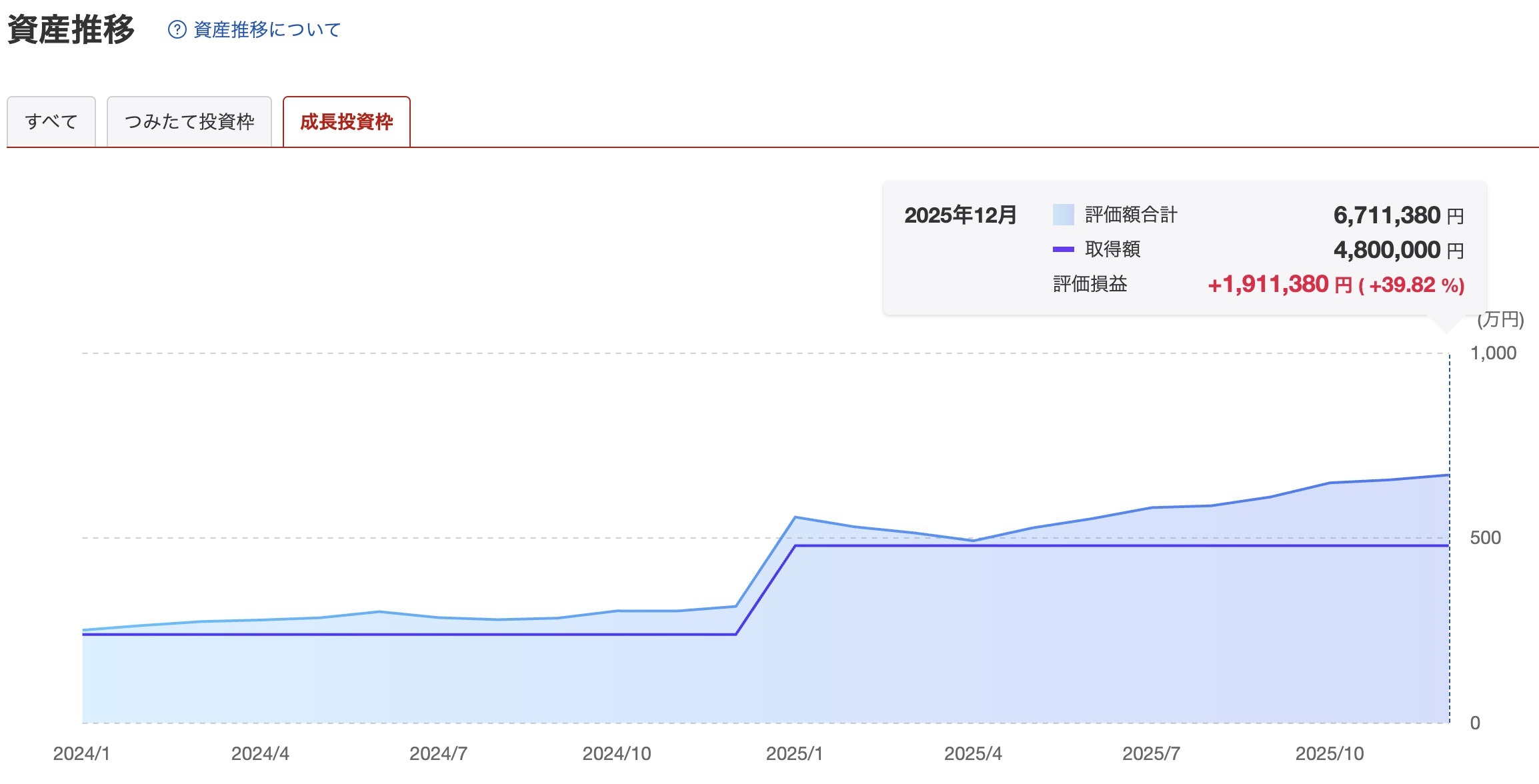Screen dimensions: 1539x784
Task: Click the 2024/7 x-axis label
Action: coord(438,753)
